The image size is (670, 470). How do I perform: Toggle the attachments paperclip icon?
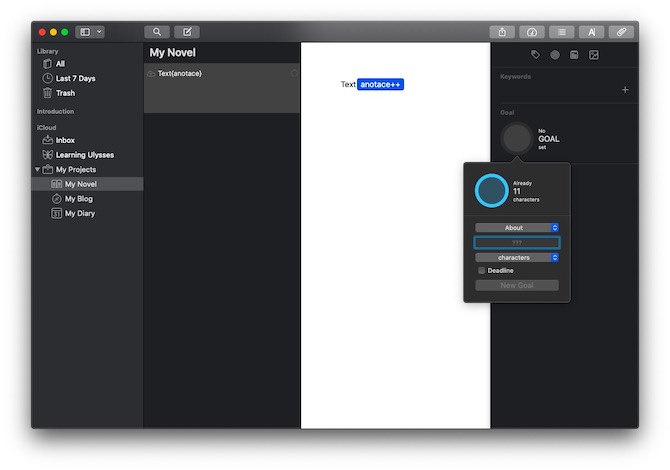point(621,32)
